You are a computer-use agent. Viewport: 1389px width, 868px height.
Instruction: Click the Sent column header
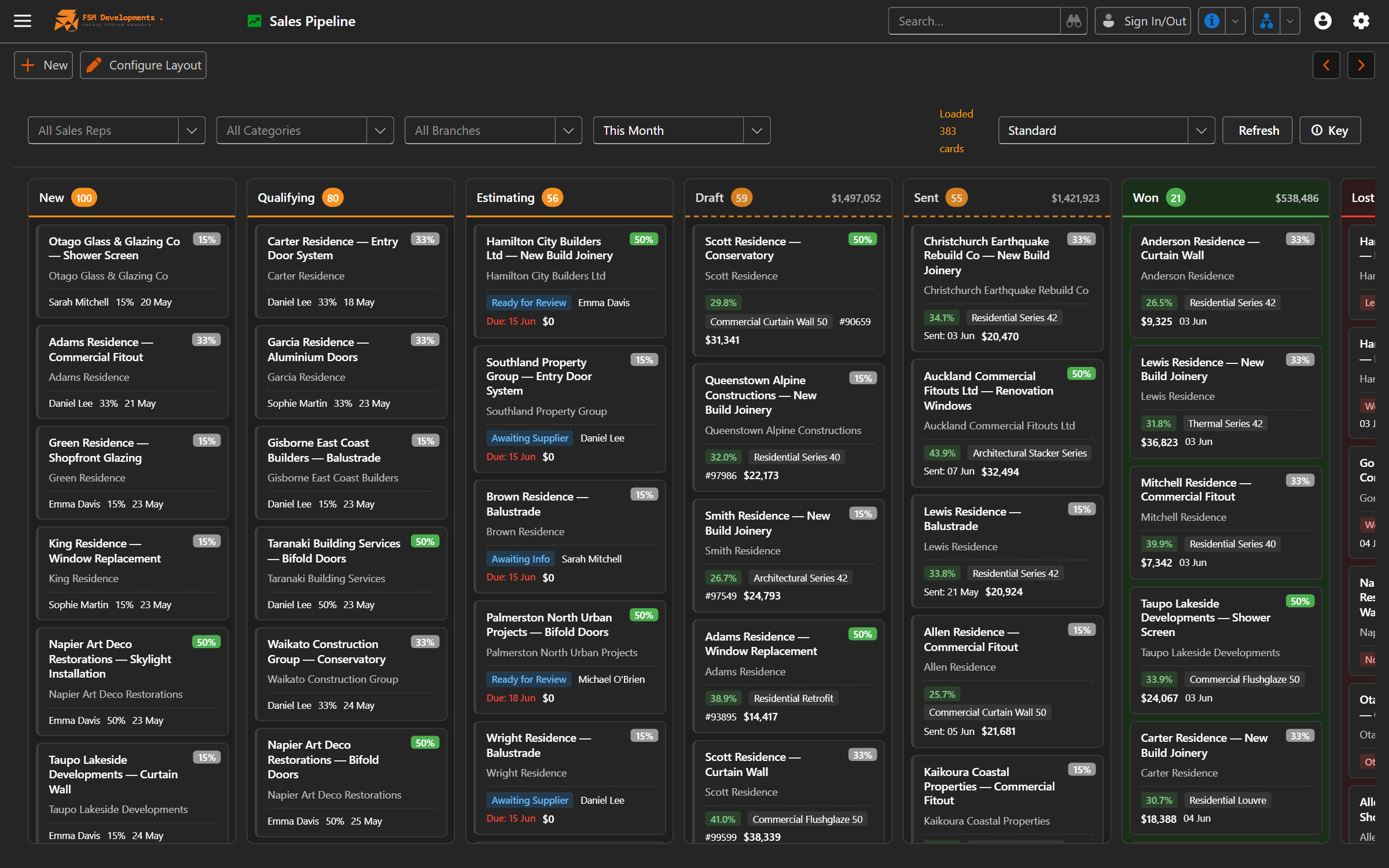click(1006, 198)
